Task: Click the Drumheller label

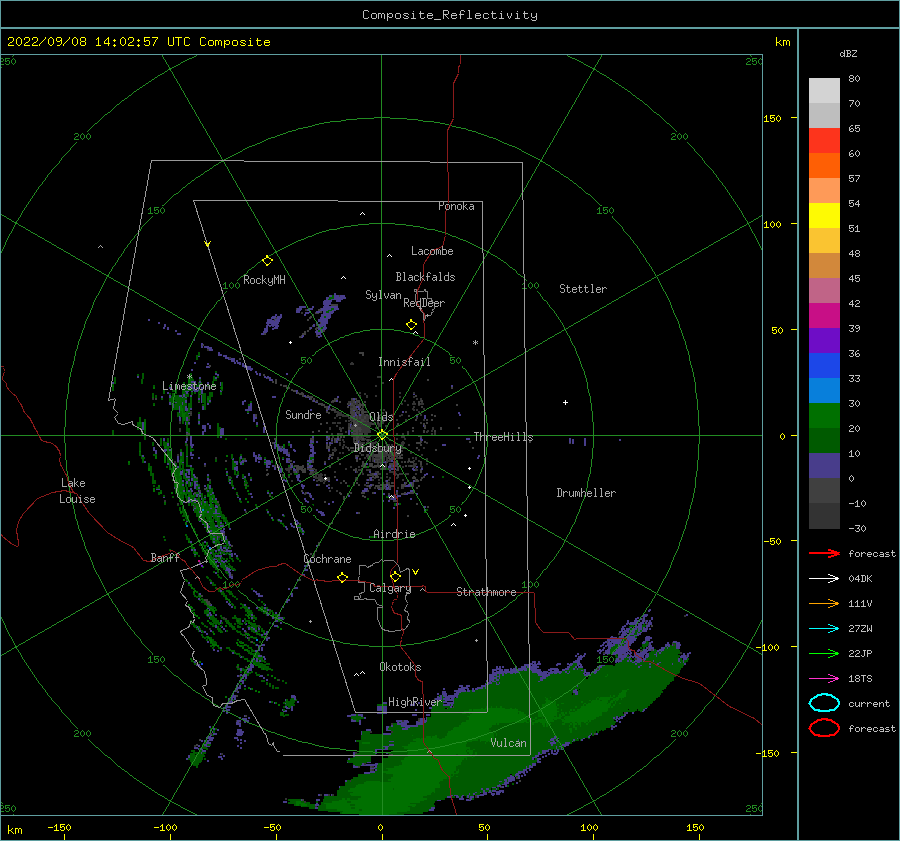Action: click(586, 493)
